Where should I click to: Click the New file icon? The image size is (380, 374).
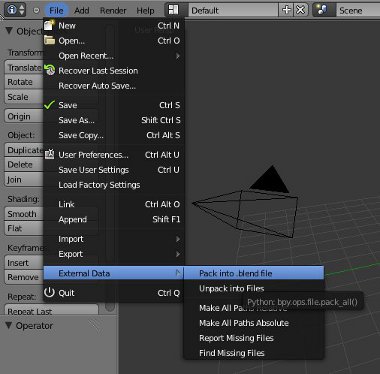tap(49, 25)
